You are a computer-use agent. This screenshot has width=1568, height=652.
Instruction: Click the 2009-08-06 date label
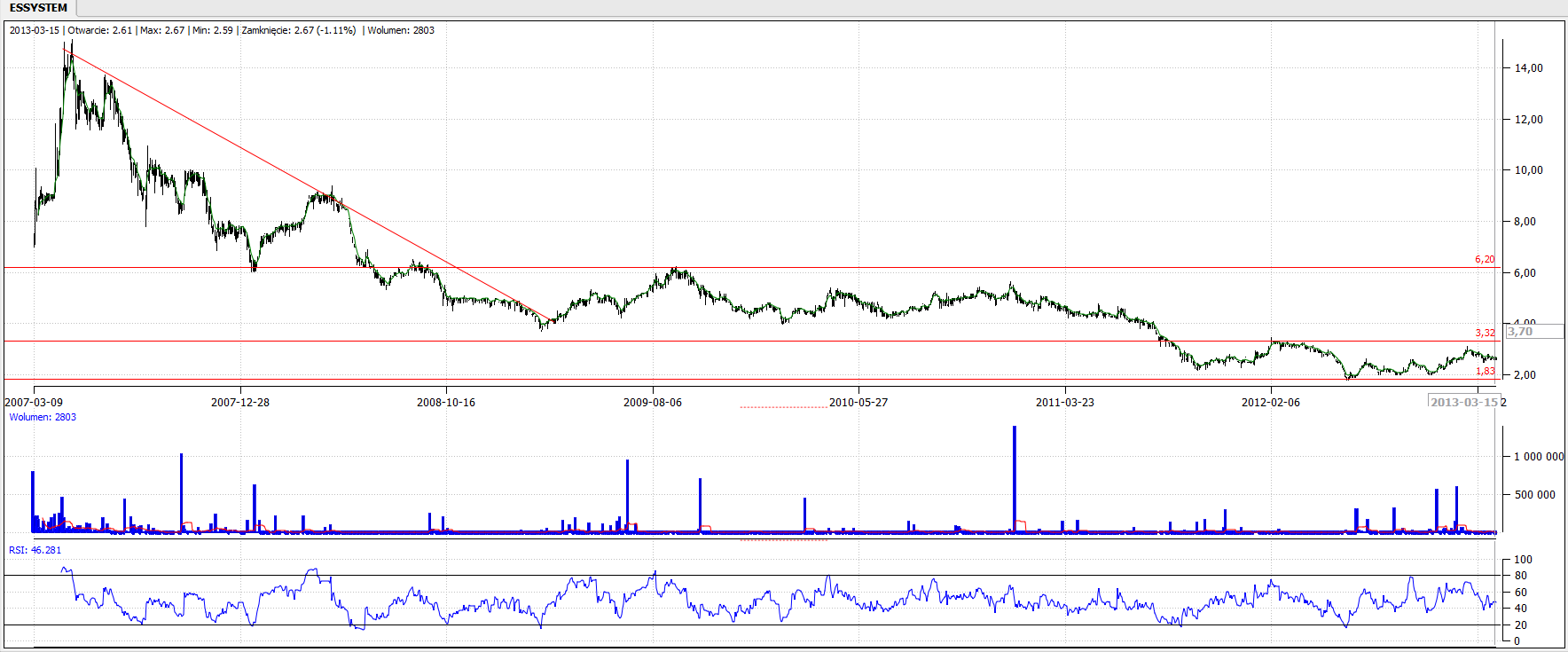point(653,402)
